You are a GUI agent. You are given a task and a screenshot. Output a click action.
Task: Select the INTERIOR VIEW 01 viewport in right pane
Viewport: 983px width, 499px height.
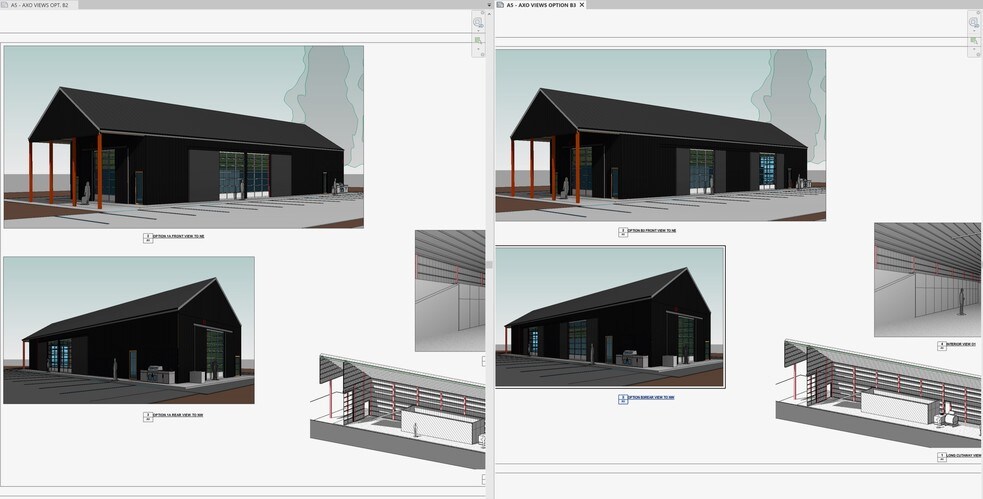[927, 279]
